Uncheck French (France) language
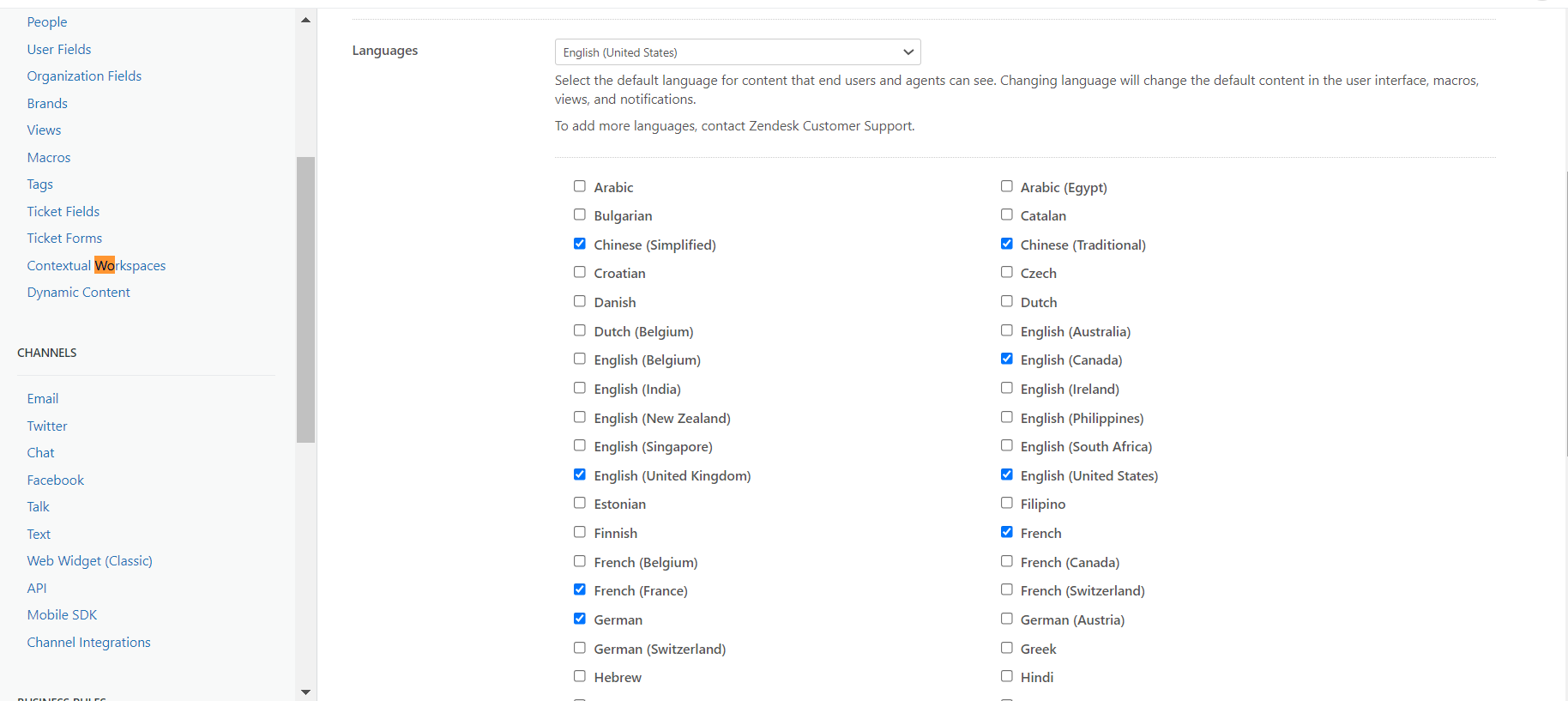The image size is (1568, 701). 580,589
